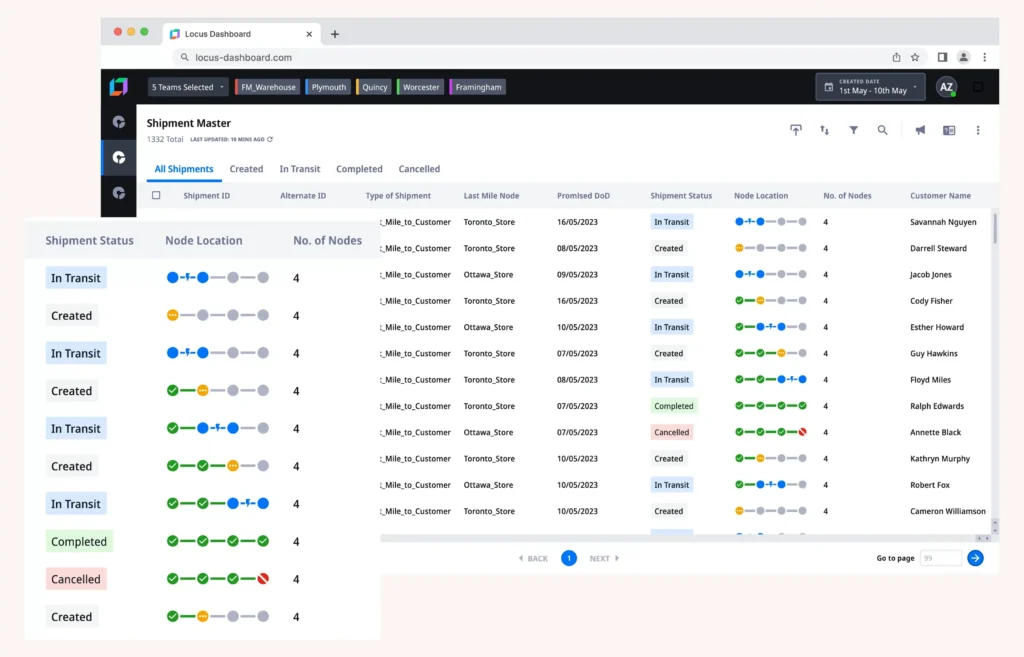Switch to the Completed tab
Image resolution: width=1024 pixels, height=657 pixels.
359,169
